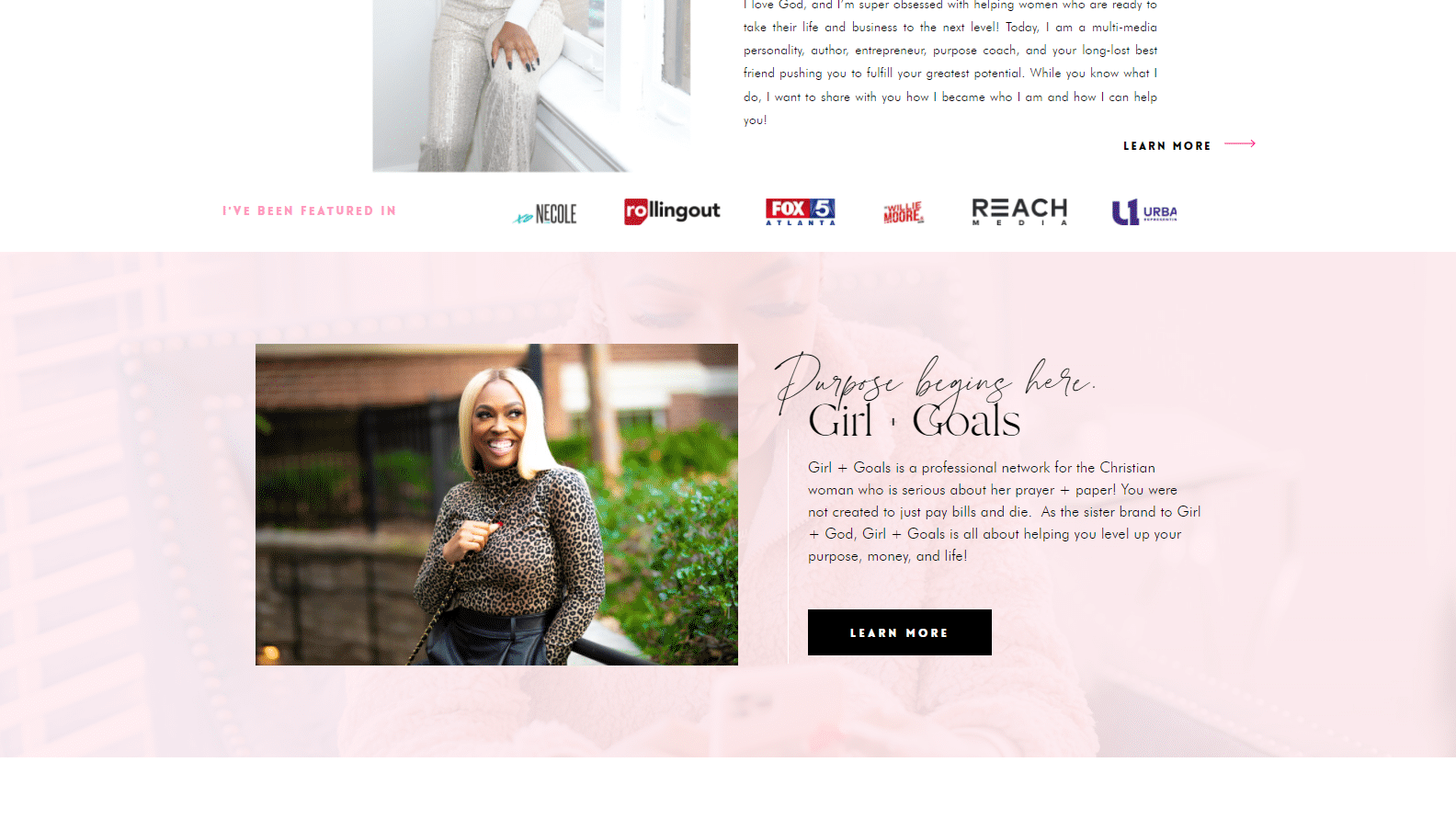This screenshot has width=1456, height=819.
Task: Click the black LEARN MORE button
Action: click(900, 632)
